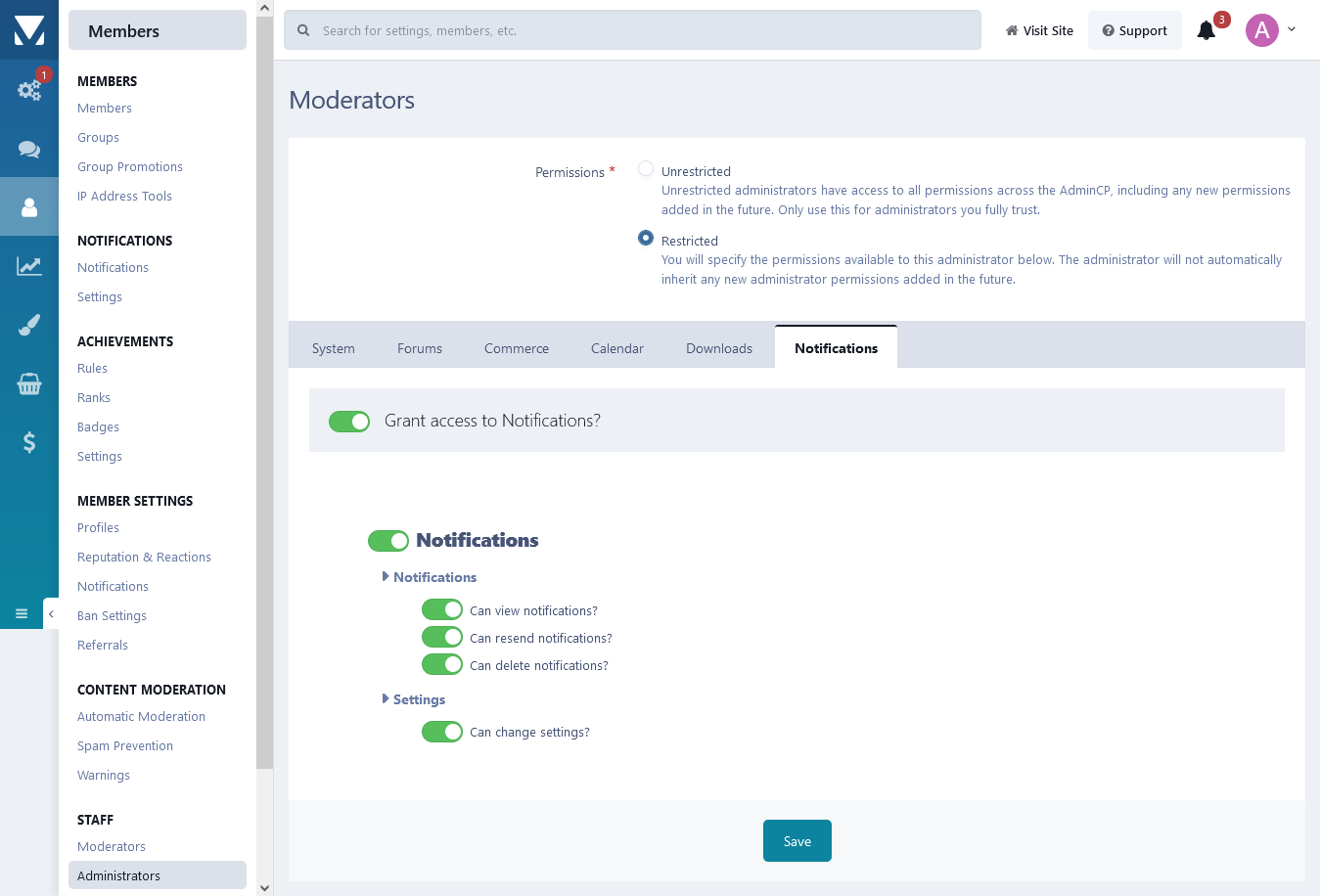Toggle Can delete notifications switch

442,664
